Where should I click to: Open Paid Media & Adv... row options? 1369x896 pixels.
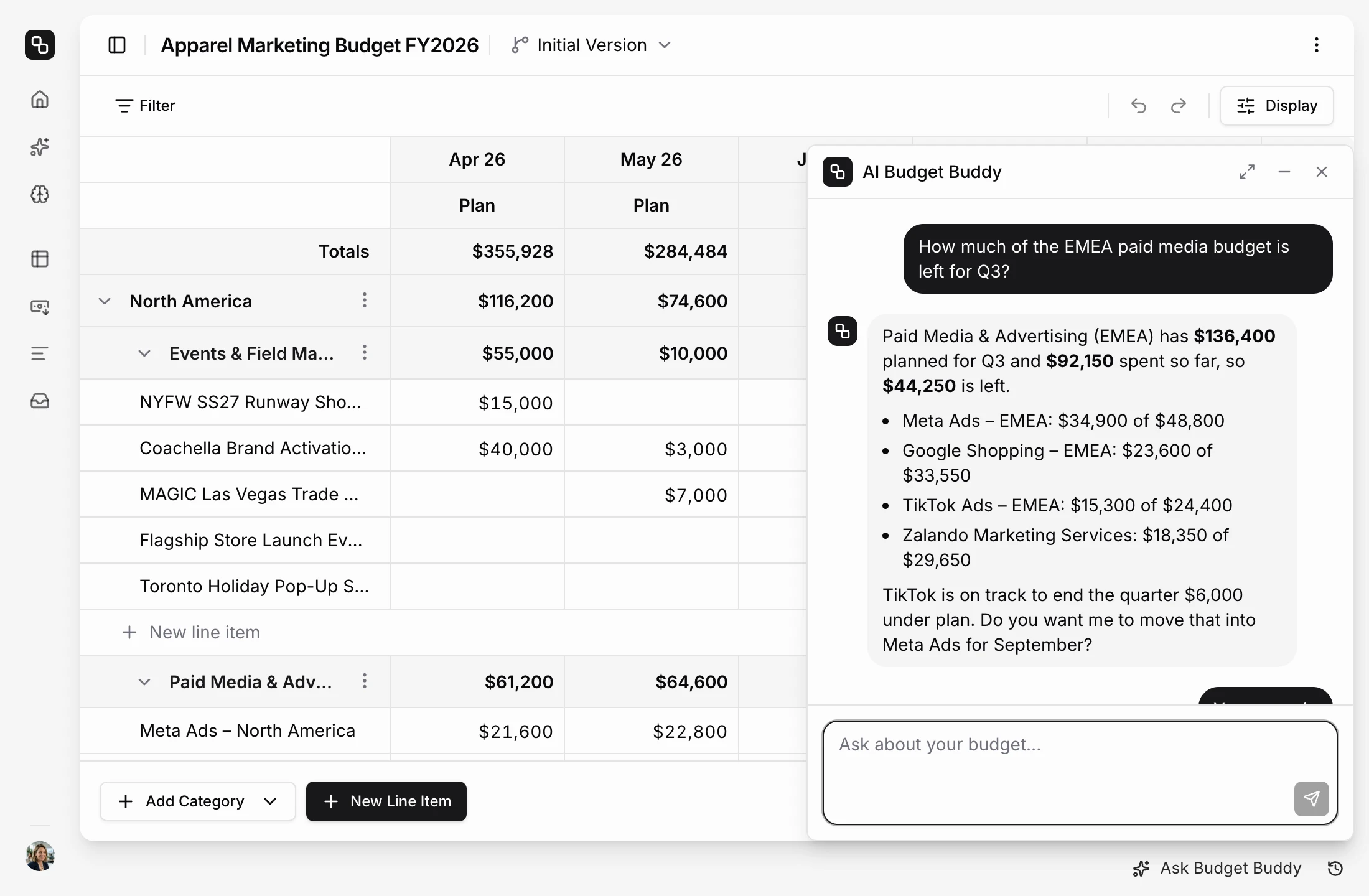pyautogui.click(x=365, y=681)
